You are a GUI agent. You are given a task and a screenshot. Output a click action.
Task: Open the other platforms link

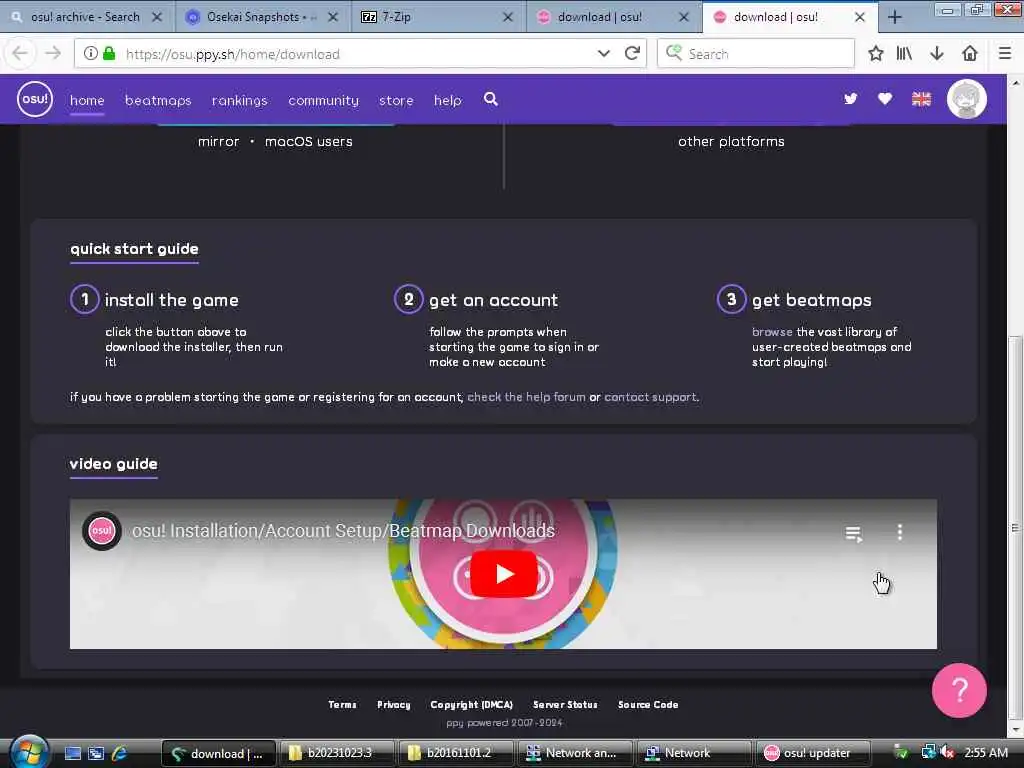tap(731, 142)
